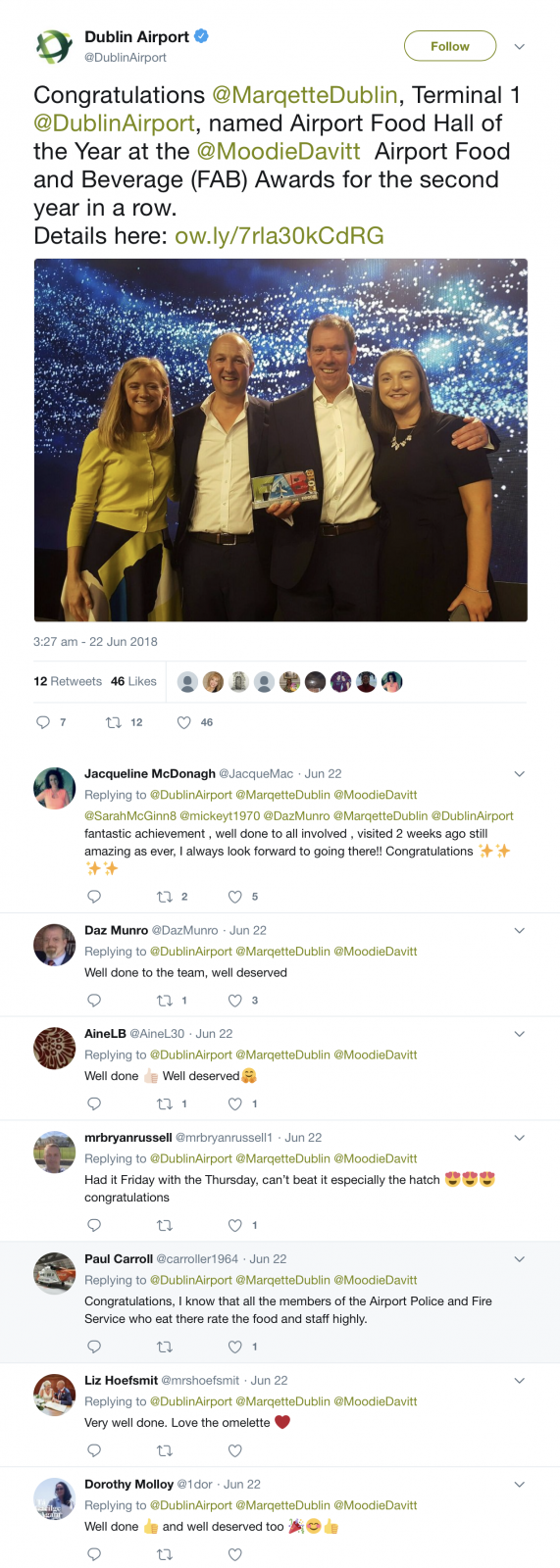Like the main tweet with 46 likes

point(183,722)
